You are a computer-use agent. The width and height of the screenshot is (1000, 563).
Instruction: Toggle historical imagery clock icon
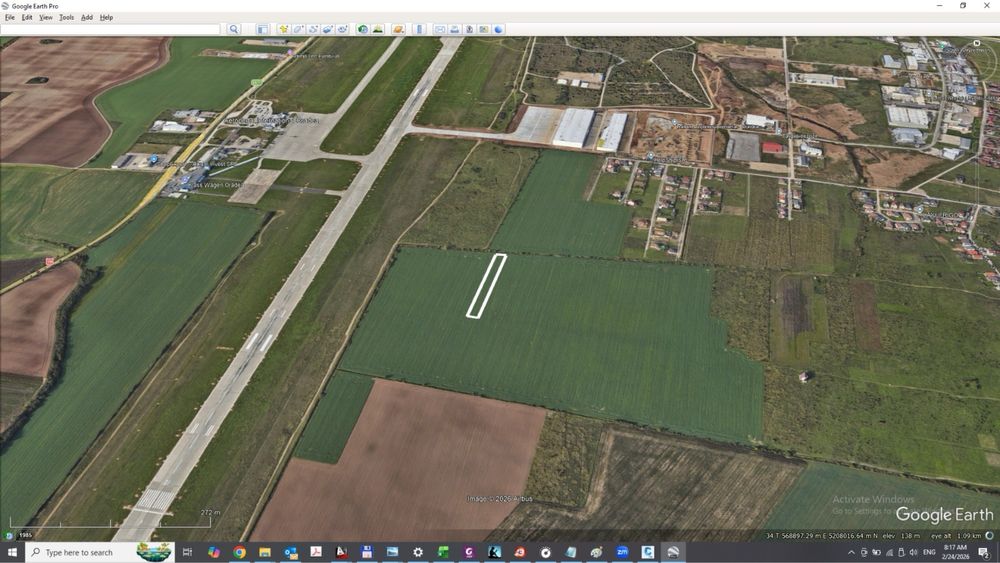coord(363,29)
